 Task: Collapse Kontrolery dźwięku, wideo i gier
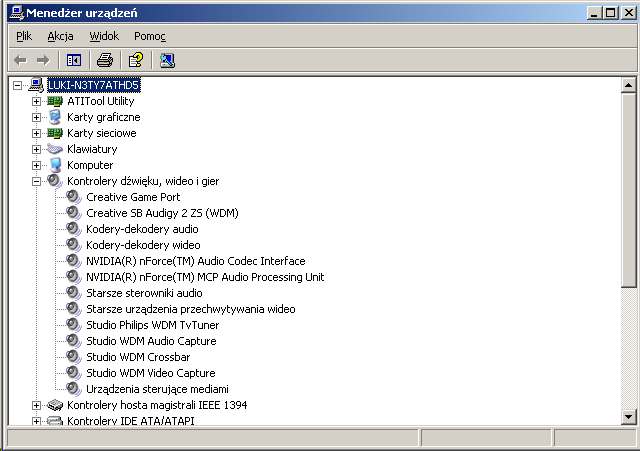pos(36,181)
